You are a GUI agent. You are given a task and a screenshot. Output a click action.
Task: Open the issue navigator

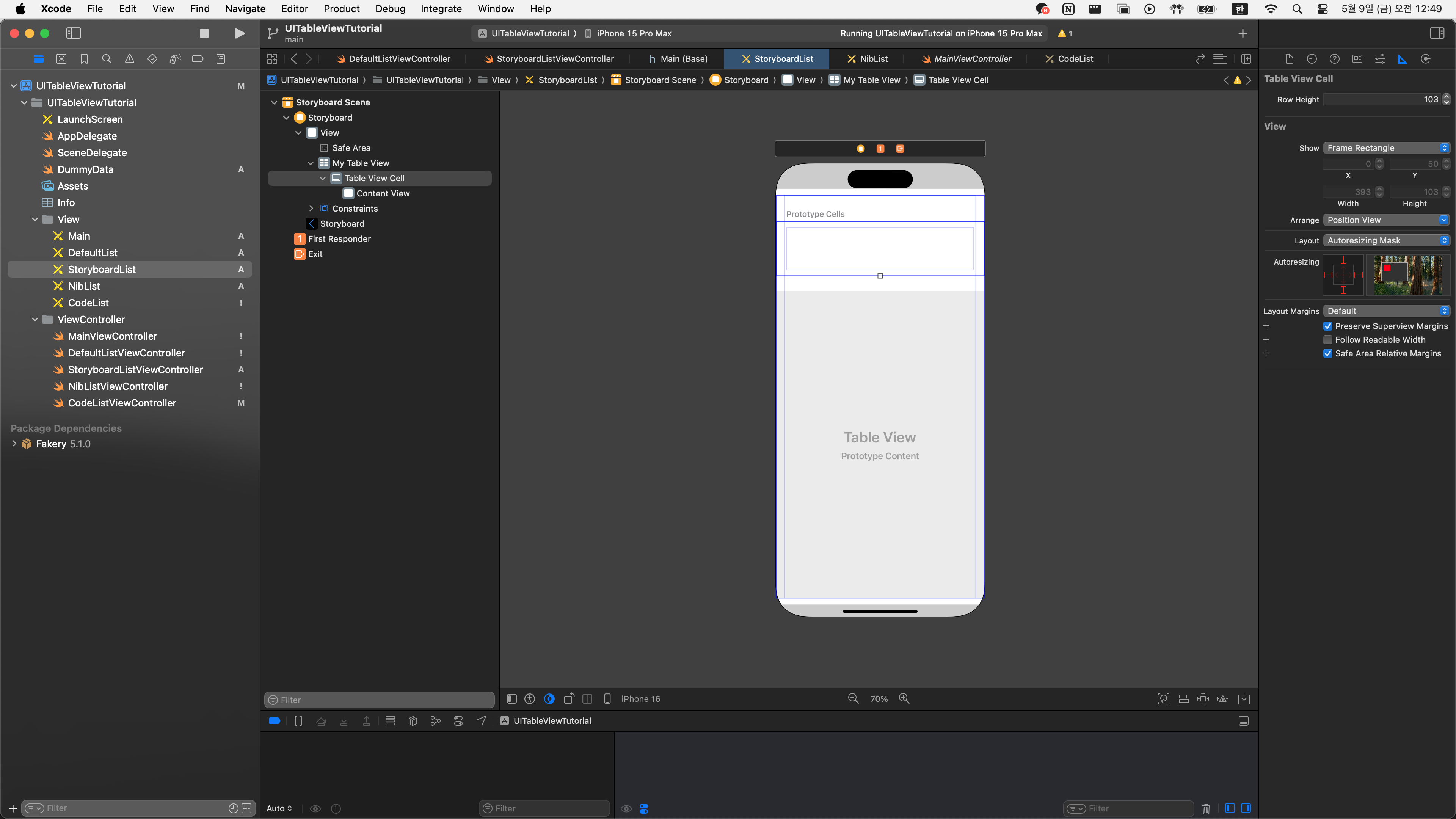point(129,59)
